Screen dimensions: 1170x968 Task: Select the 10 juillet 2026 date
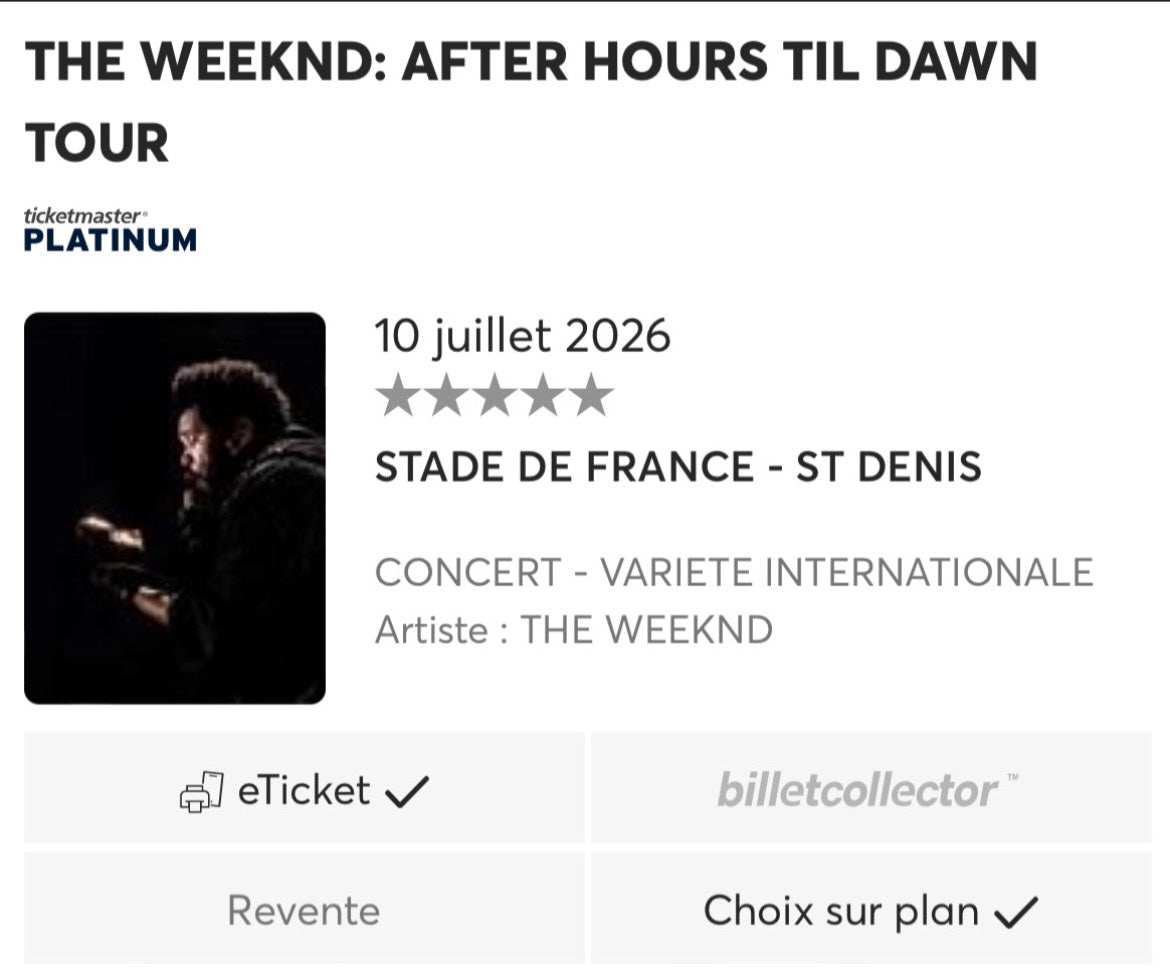[x=522, y=336]
